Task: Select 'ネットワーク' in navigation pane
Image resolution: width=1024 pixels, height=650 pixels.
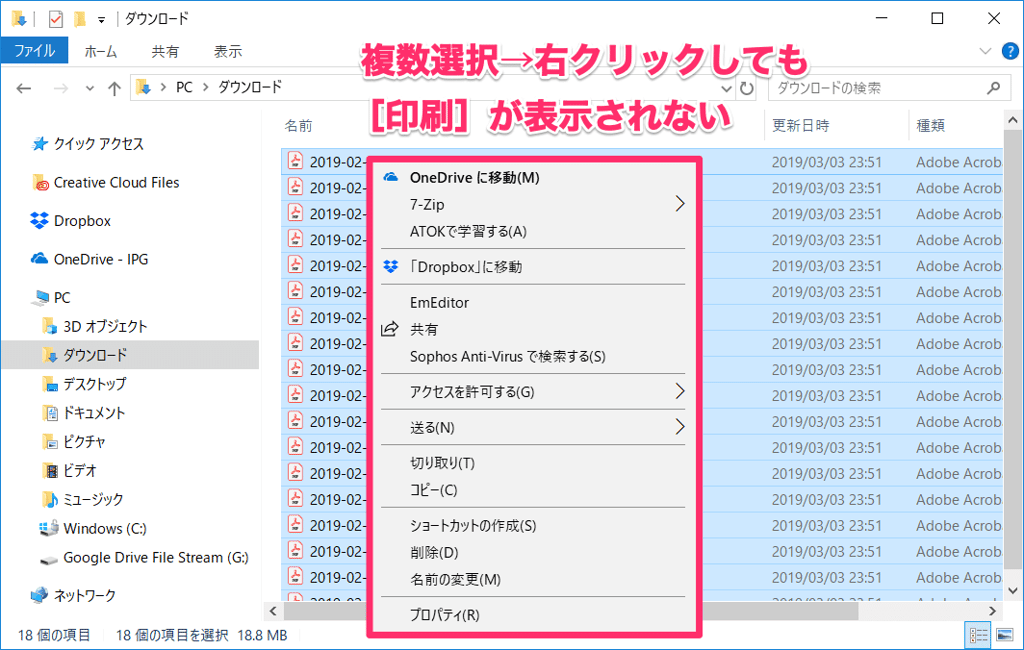Action: tap(84, 596)
